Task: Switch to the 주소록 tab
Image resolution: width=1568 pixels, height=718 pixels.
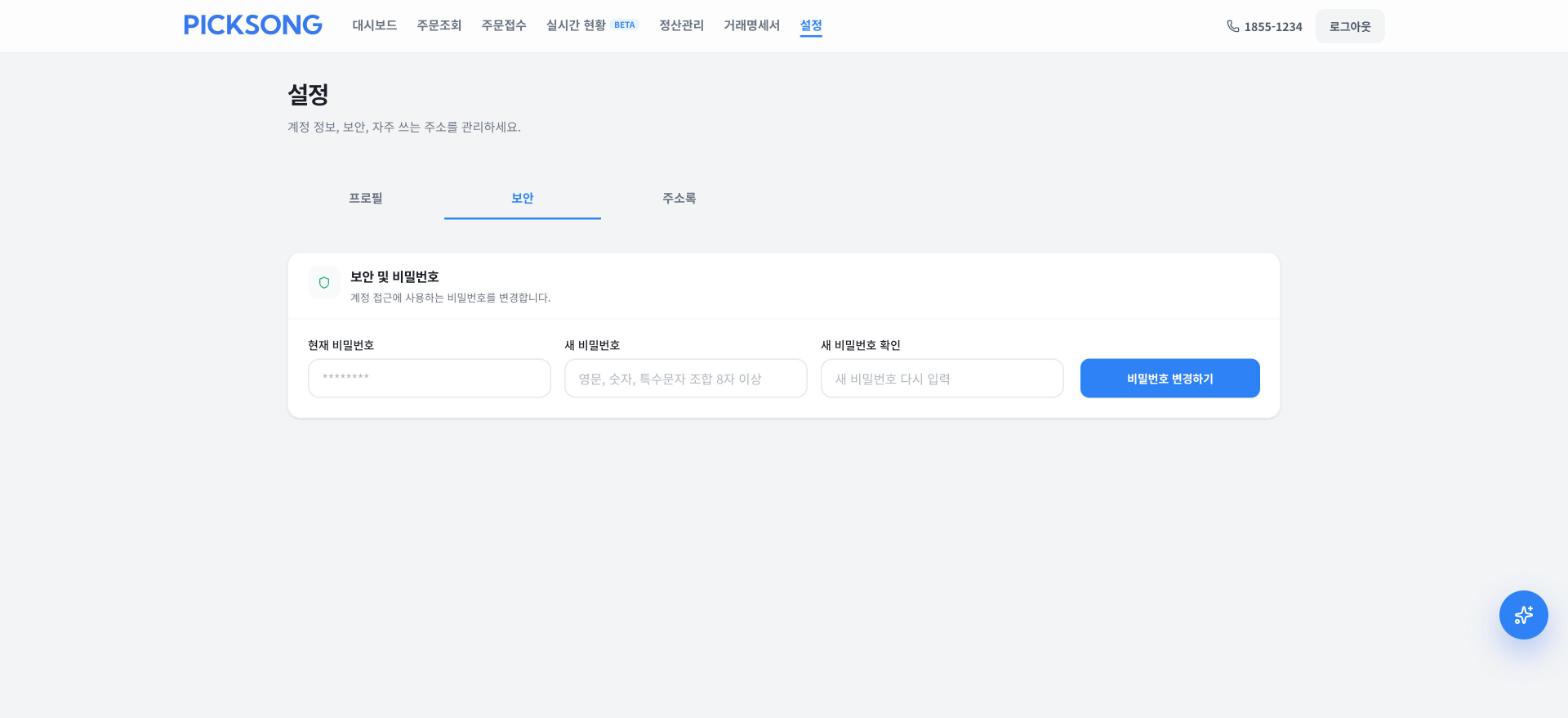Action: (x=679, y=198)
